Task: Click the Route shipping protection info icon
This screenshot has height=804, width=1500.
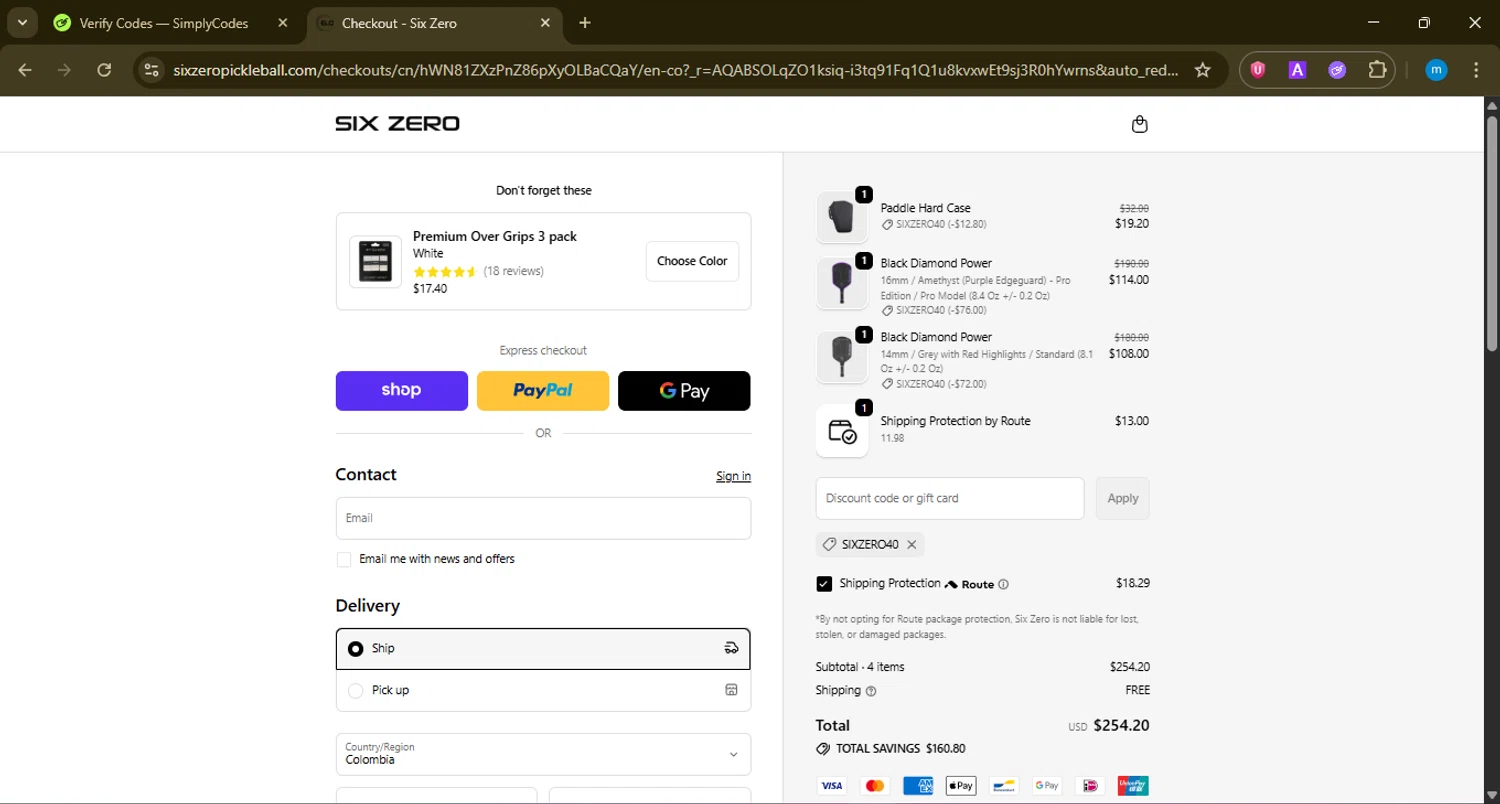Action: (x=1004, y=584)
